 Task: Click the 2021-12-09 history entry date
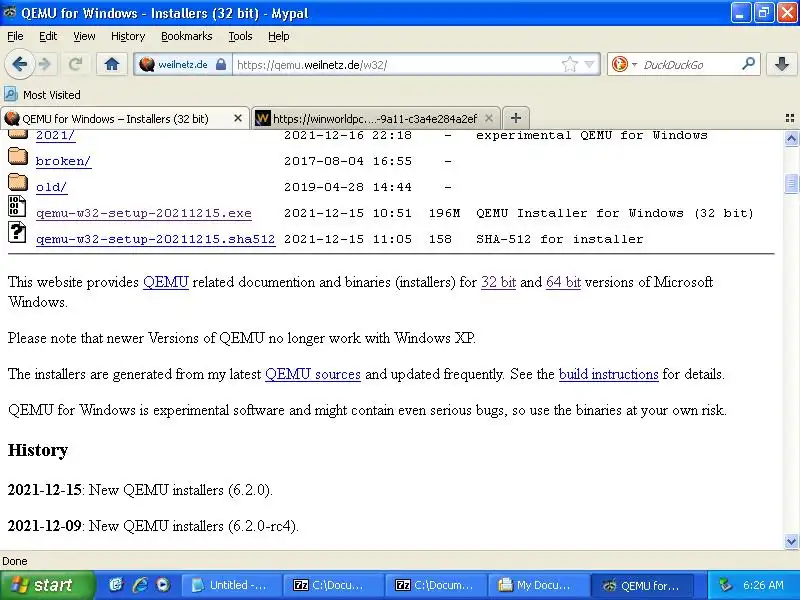[x=44, y=526]
